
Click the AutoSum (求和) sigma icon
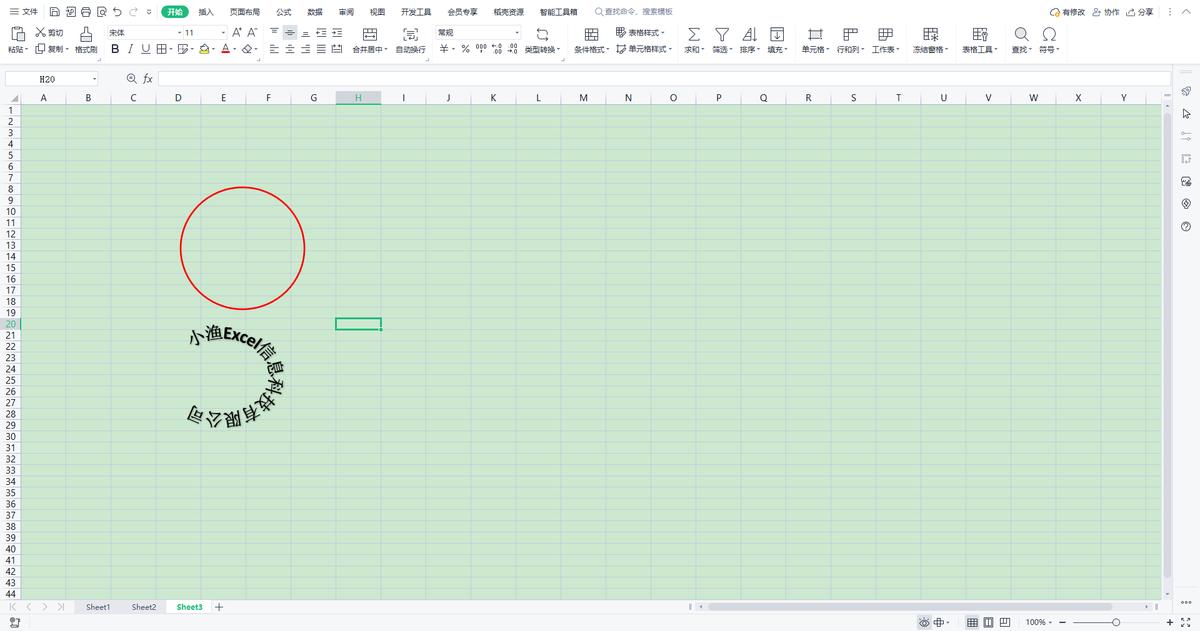tap(694, 34)
